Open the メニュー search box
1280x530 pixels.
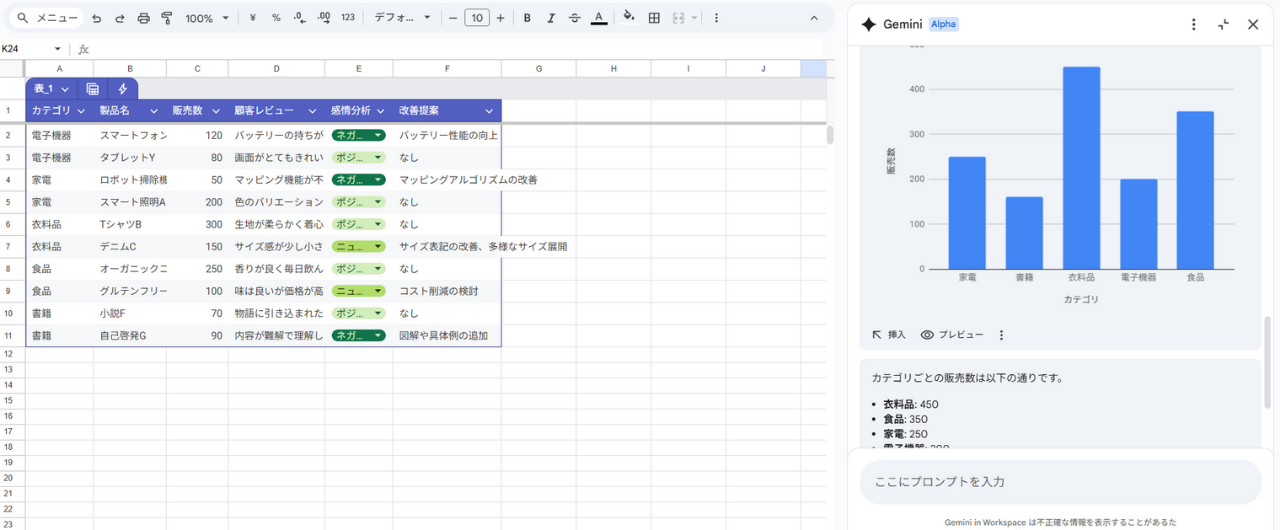pos(48,18)
